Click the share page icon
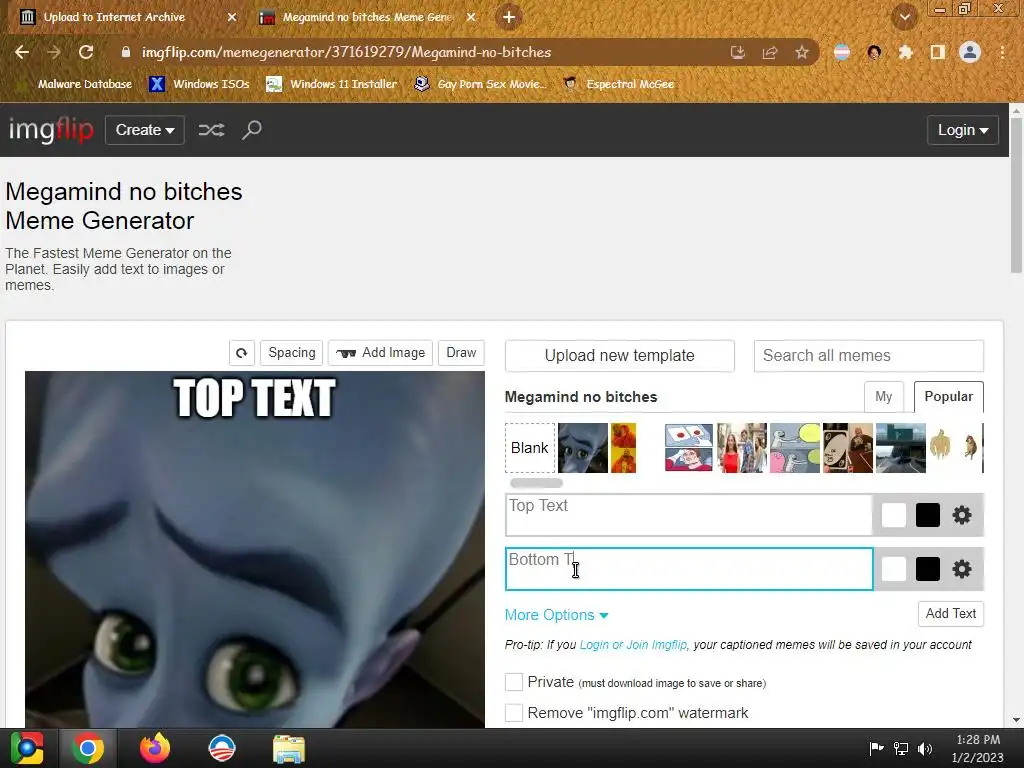This screenshot has width=1024, height=768. [770, 52]
